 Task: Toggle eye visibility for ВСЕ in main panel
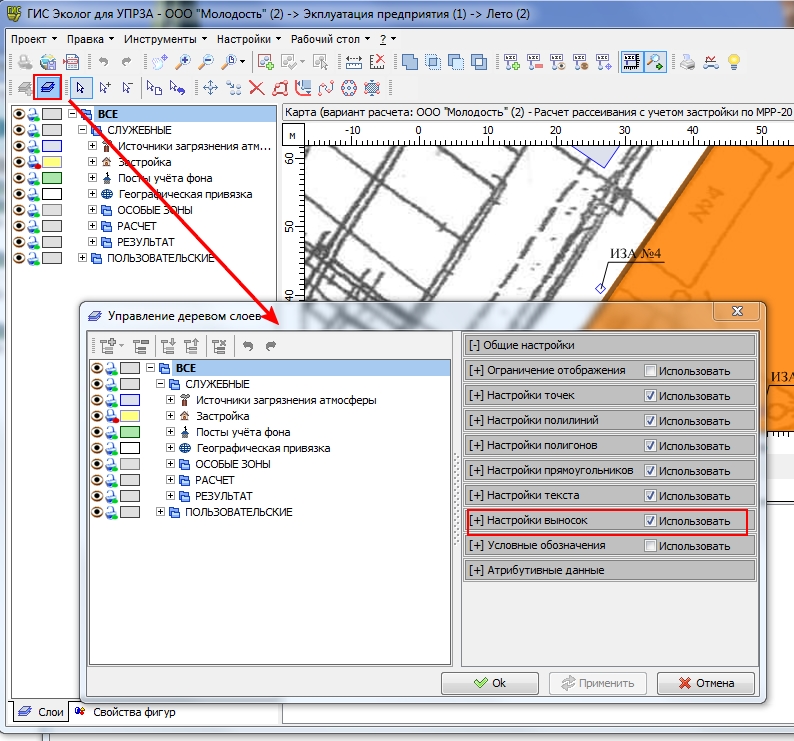pos(19,114)
